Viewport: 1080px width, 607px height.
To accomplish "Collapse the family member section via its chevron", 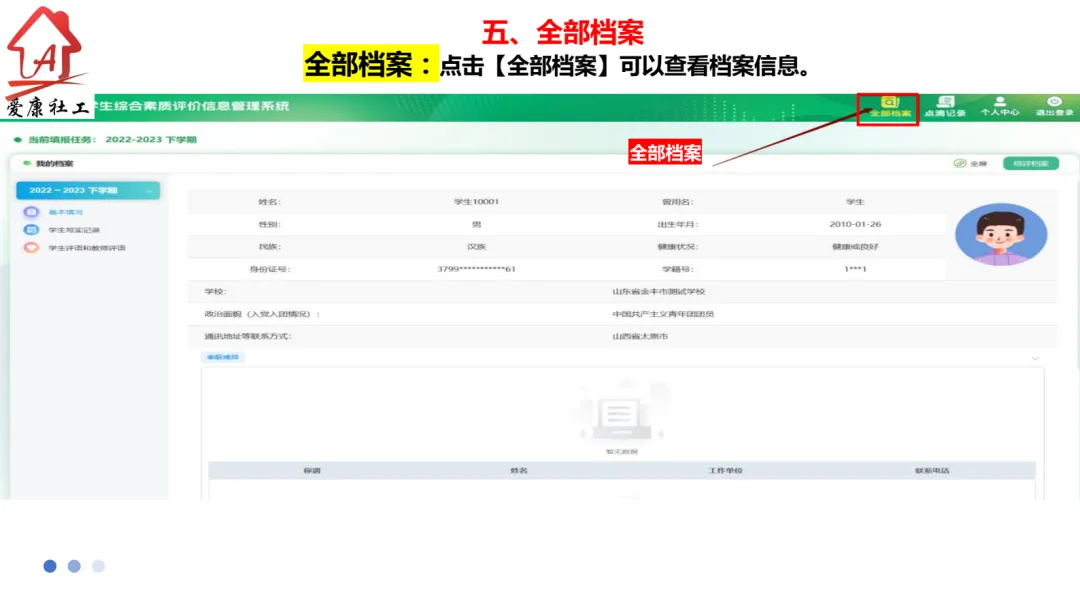I will (x=1035, y=358).
